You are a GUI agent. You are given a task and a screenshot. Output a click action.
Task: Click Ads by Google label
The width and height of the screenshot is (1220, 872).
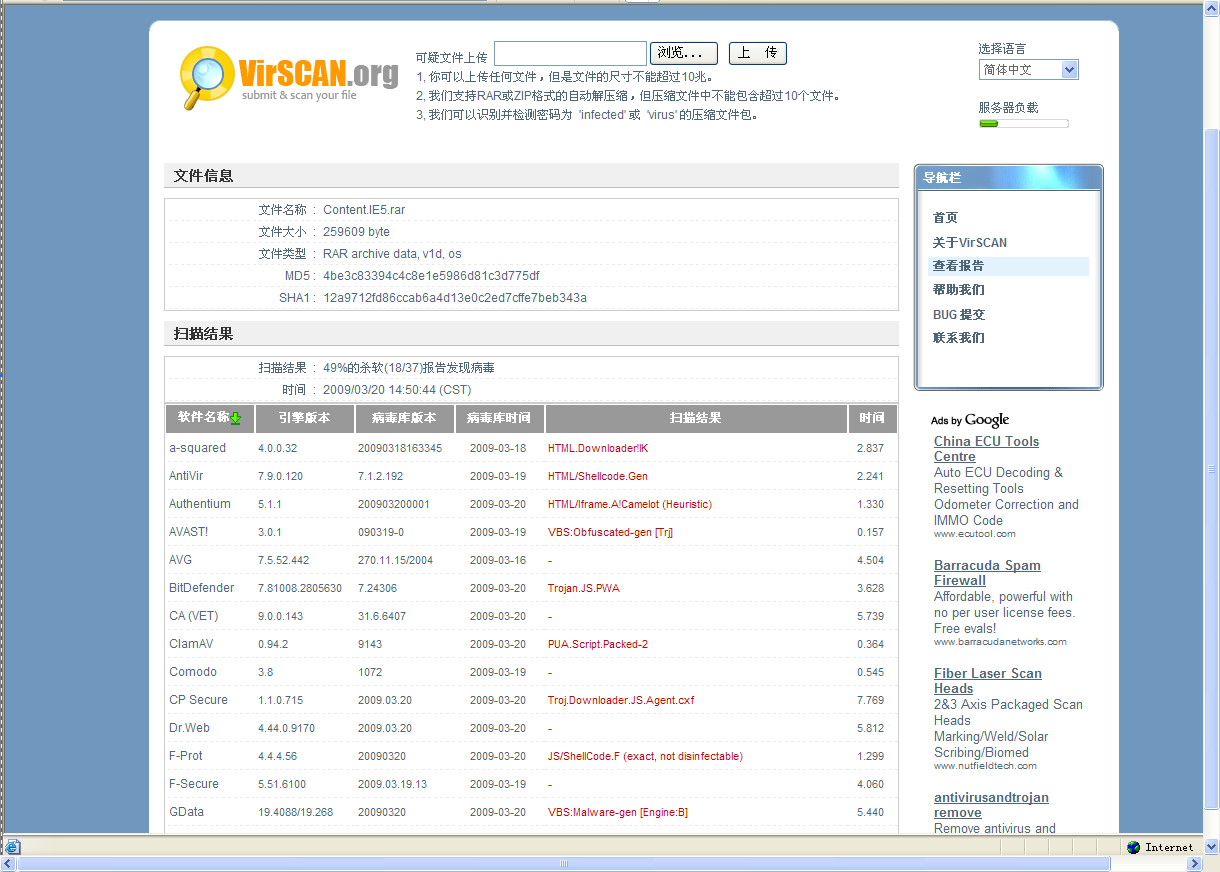pyautogui.click(x=970, y=421)
